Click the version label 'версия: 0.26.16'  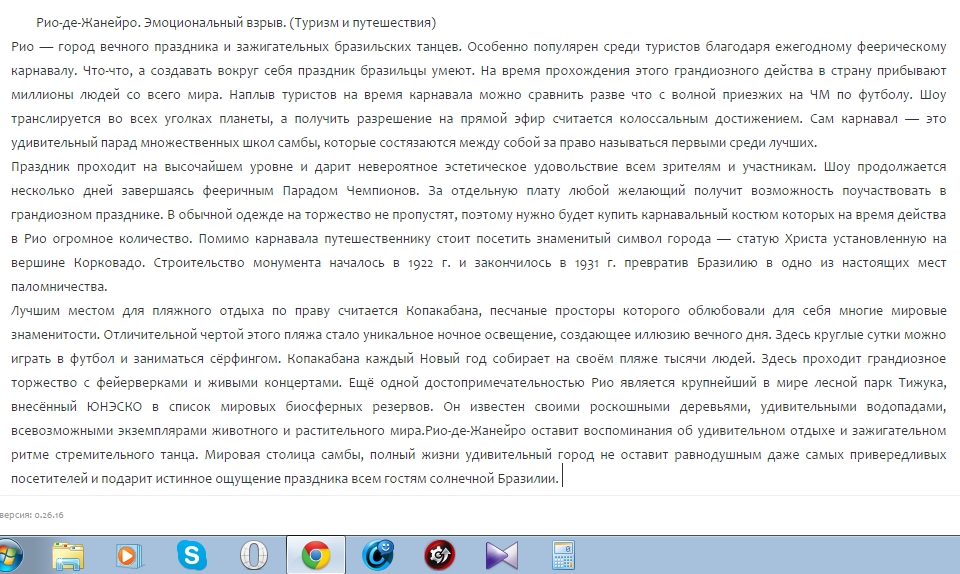32,515
